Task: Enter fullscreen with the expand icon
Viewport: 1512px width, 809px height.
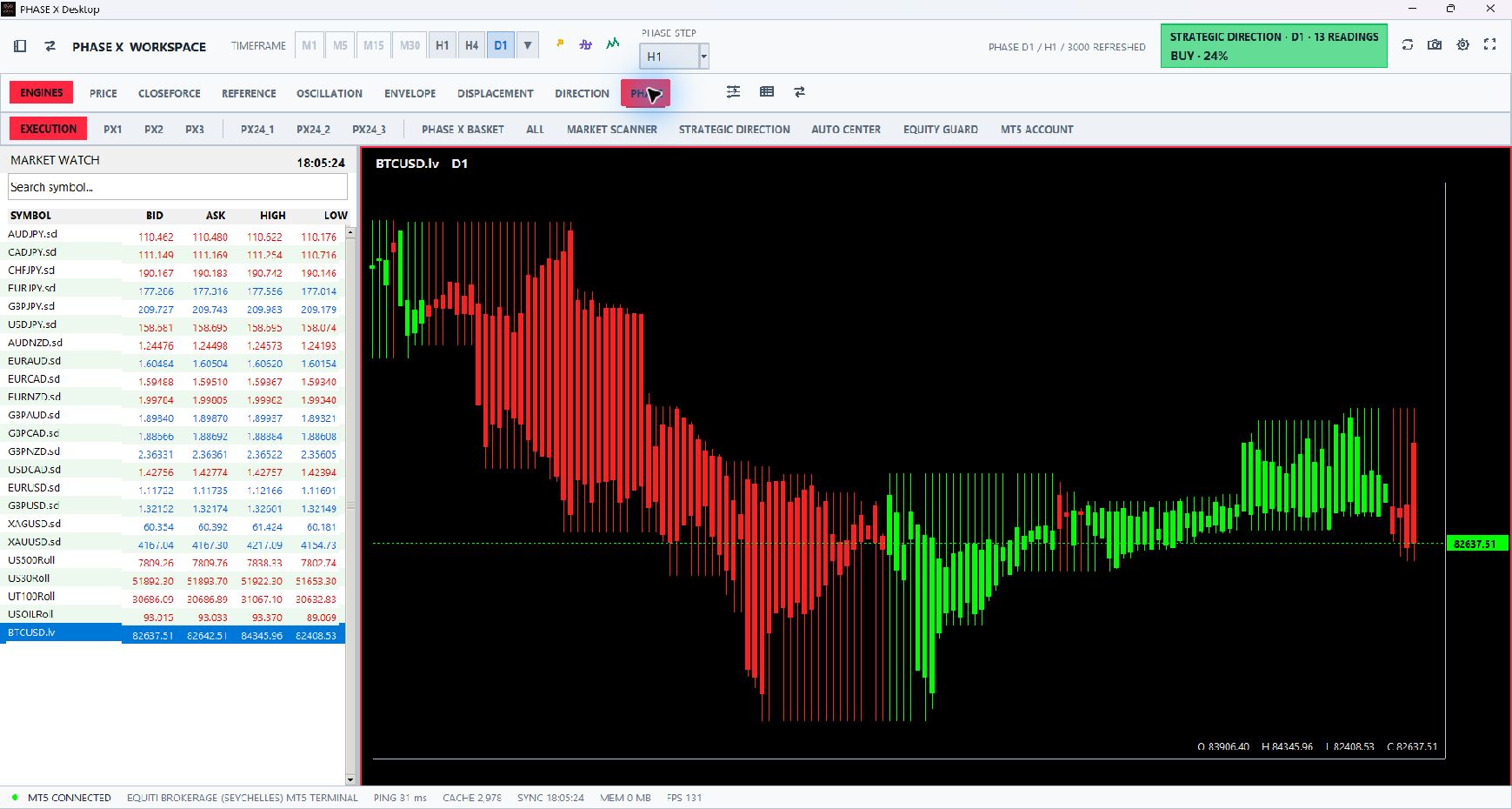Action: click(x=1490, y=45)
